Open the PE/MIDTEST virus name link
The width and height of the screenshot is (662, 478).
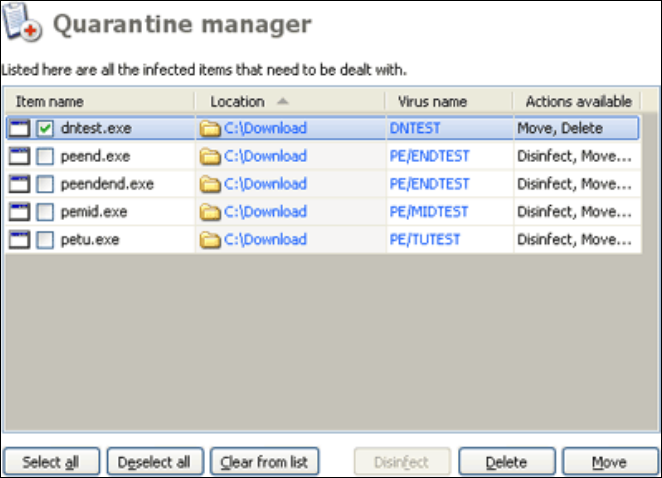pyautogui.click(x=430, y=212)
